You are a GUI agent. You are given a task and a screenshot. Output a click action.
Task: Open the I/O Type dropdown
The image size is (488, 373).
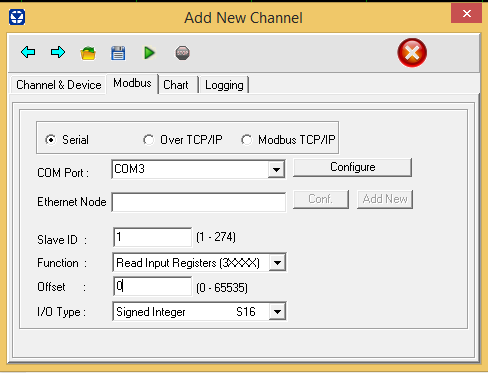point(277,312)
